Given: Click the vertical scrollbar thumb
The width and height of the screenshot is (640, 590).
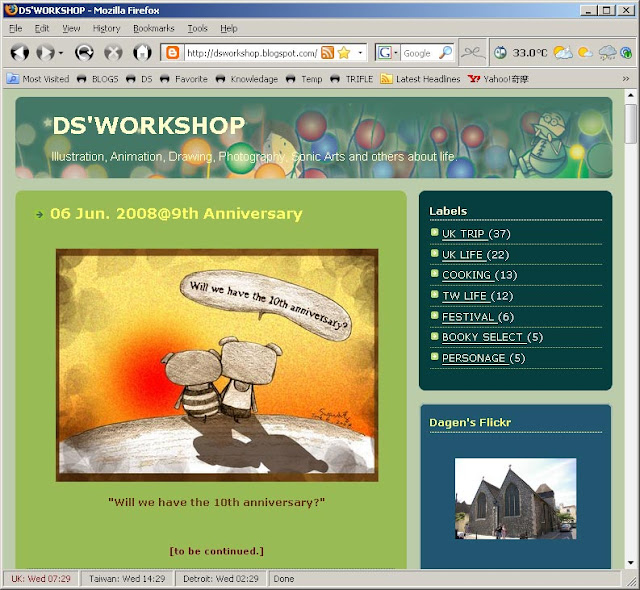Looking at the screenshot, I should click(x=631, y=123).
